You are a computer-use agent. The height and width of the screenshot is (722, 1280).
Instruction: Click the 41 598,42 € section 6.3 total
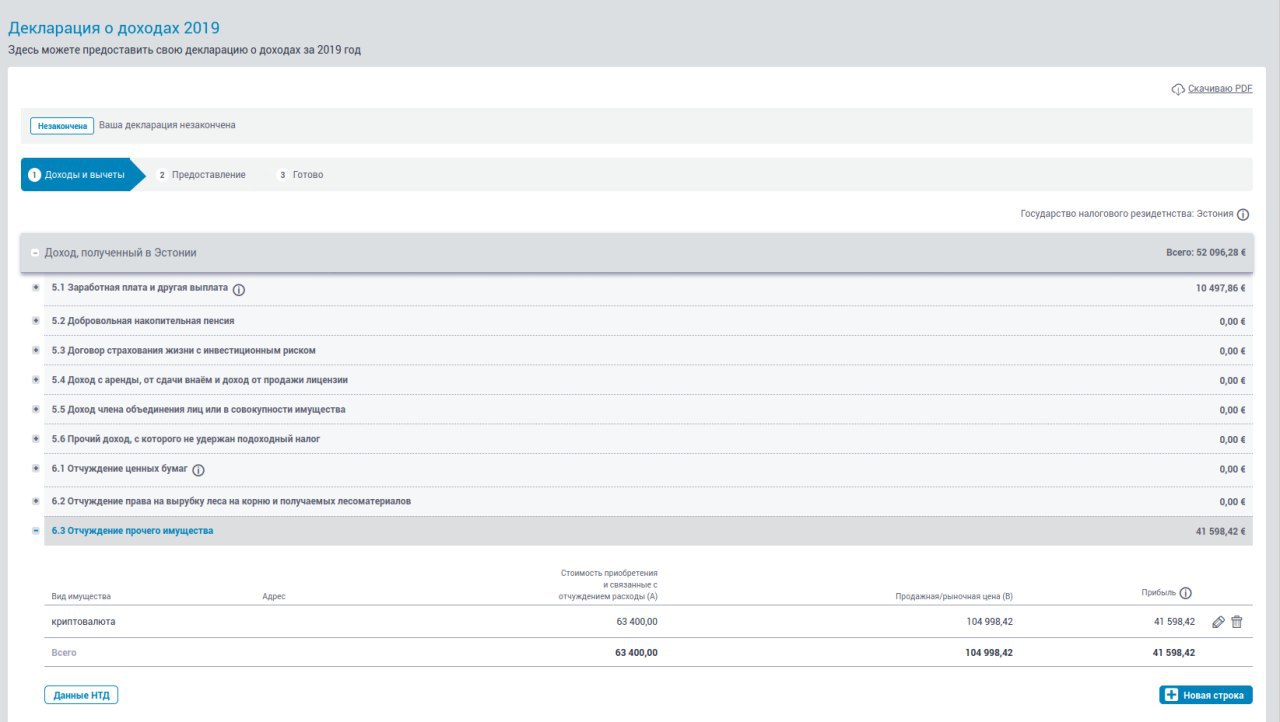point(1220,531)
